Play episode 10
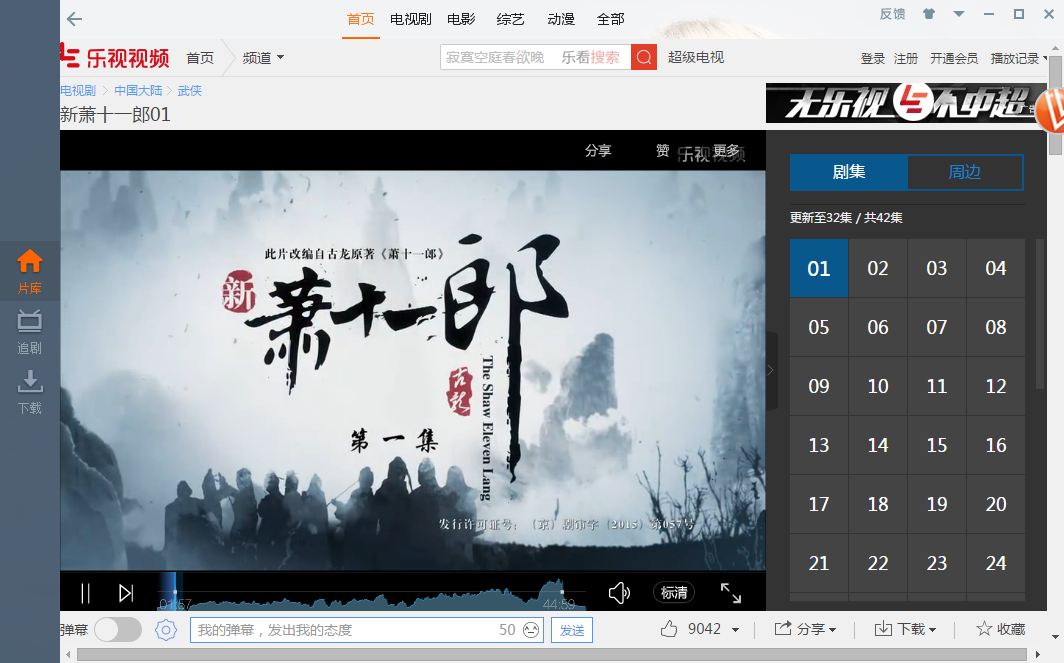The width and height of the screenshot is (1064, 663). click(877, 386)
